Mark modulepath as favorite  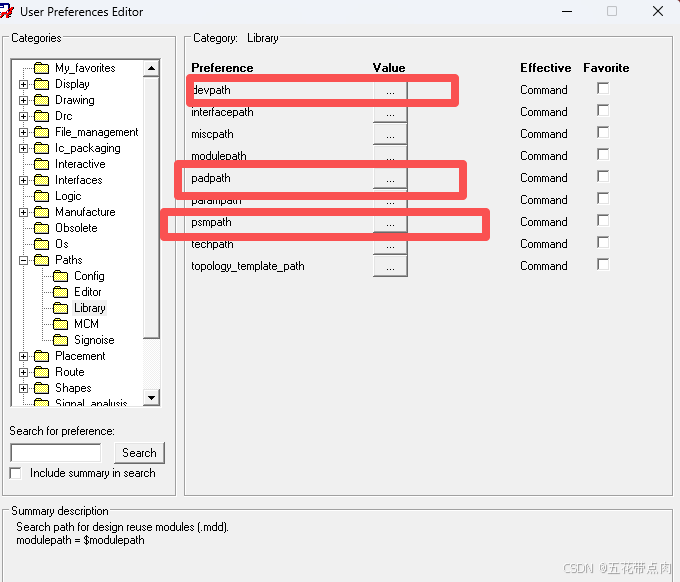[603, 154]
